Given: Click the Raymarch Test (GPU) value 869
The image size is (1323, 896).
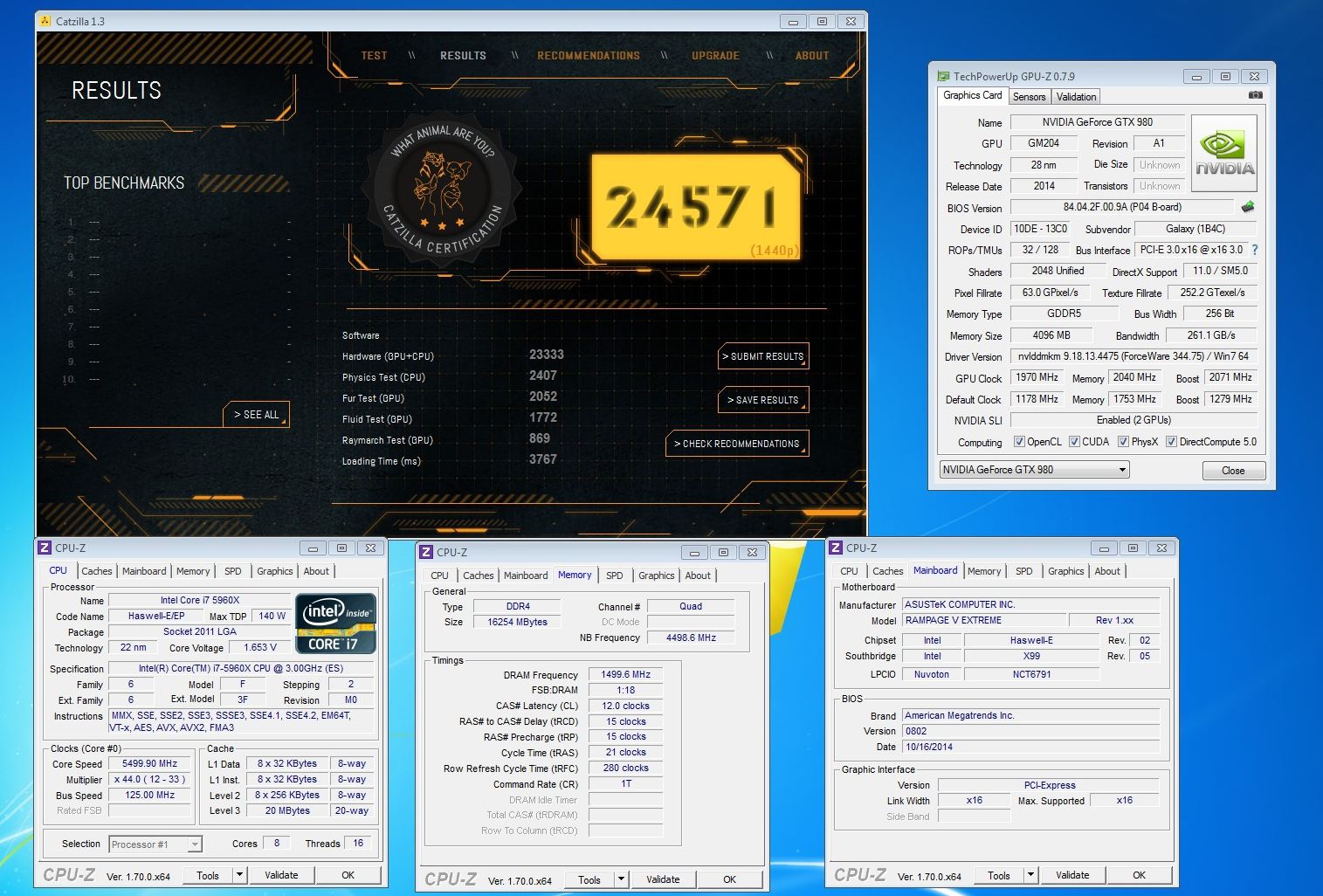Looking at the screenshot, I should click(540, 438).
